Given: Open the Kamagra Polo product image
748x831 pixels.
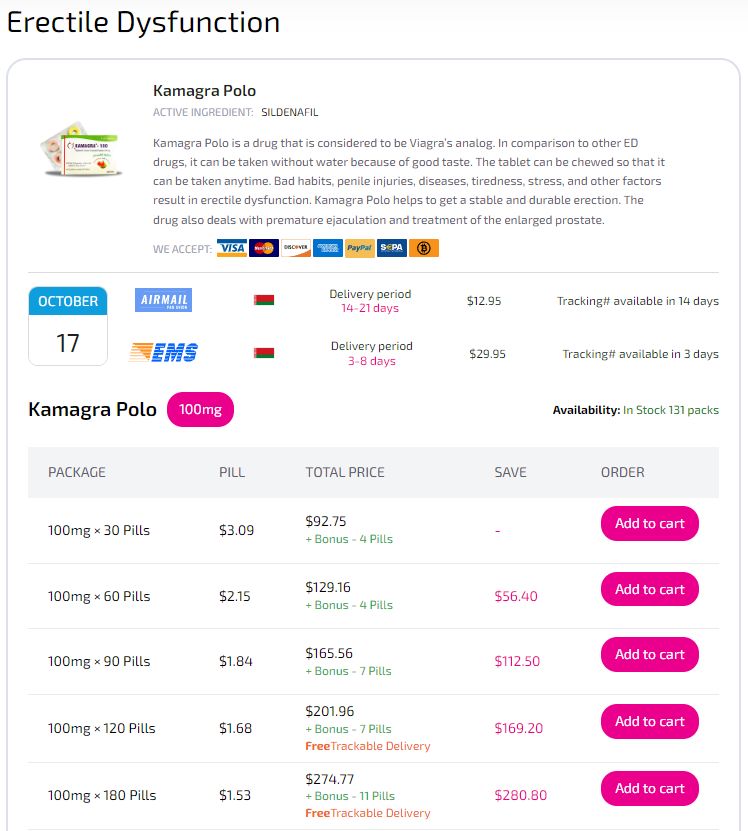Looking at the screenshot, I should (81, 149).
